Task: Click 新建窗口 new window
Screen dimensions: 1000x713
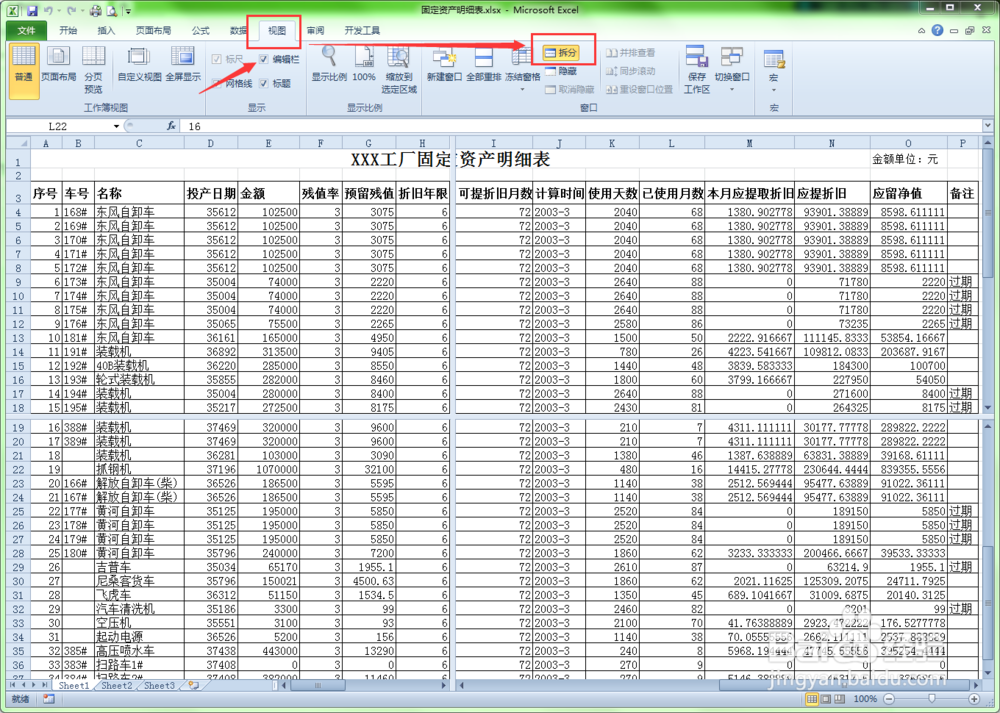Action: [444, 65]
